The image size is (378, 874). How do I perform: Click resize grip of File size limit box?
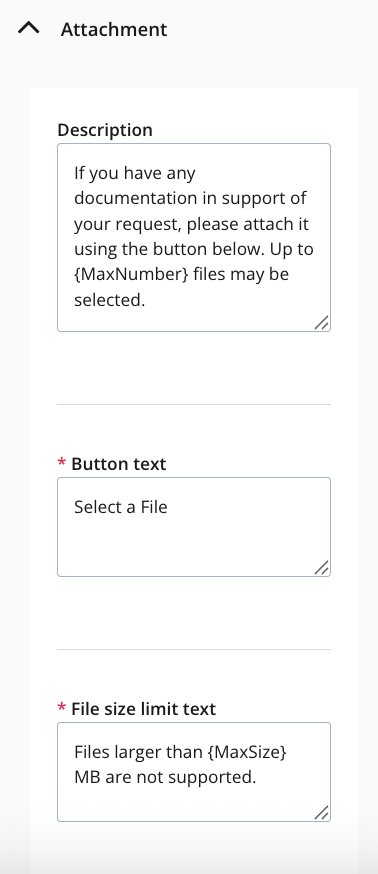(x=322, y=813)
